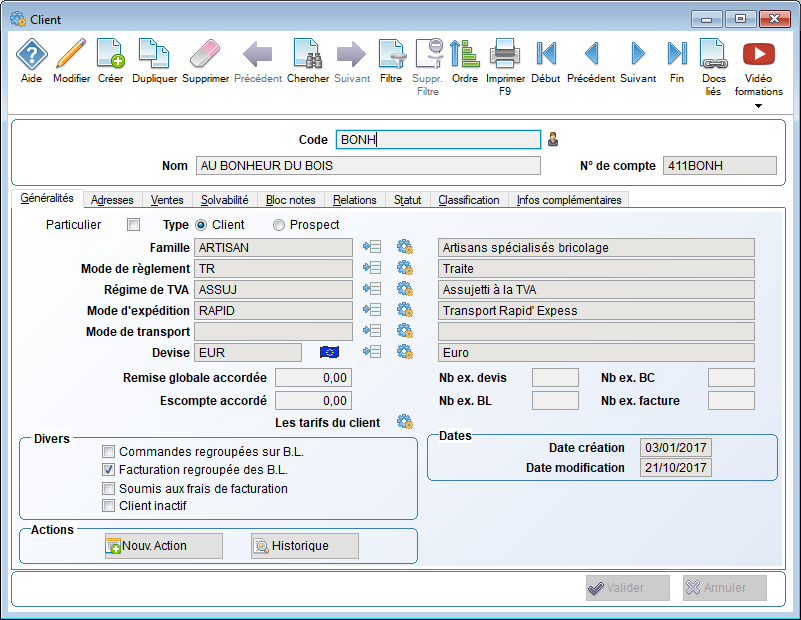This screenshot has height=620, width=801.
Task: Open the Ventes tab
Action: click(x=167, y=200)
